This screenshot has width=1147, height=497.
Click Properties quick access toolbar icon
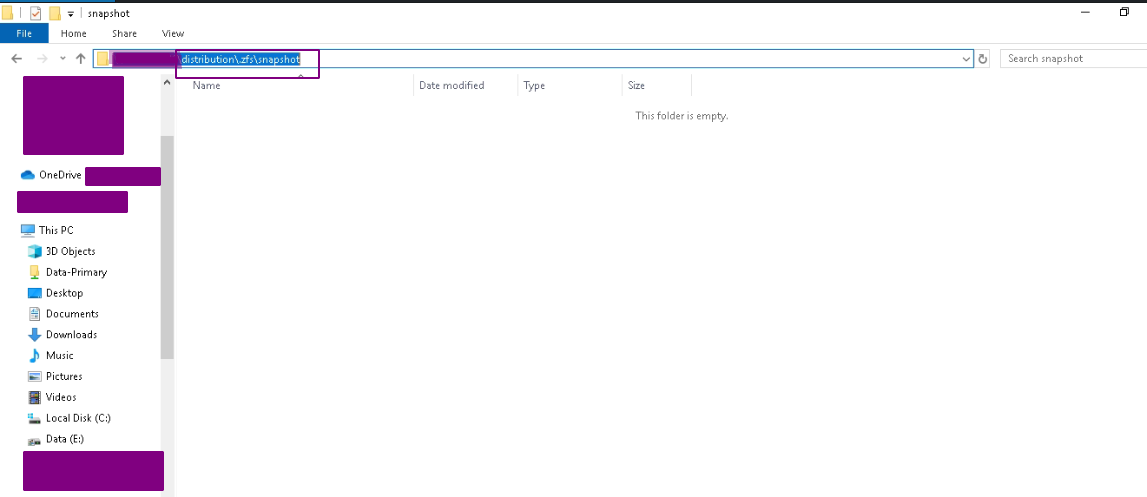36,13
